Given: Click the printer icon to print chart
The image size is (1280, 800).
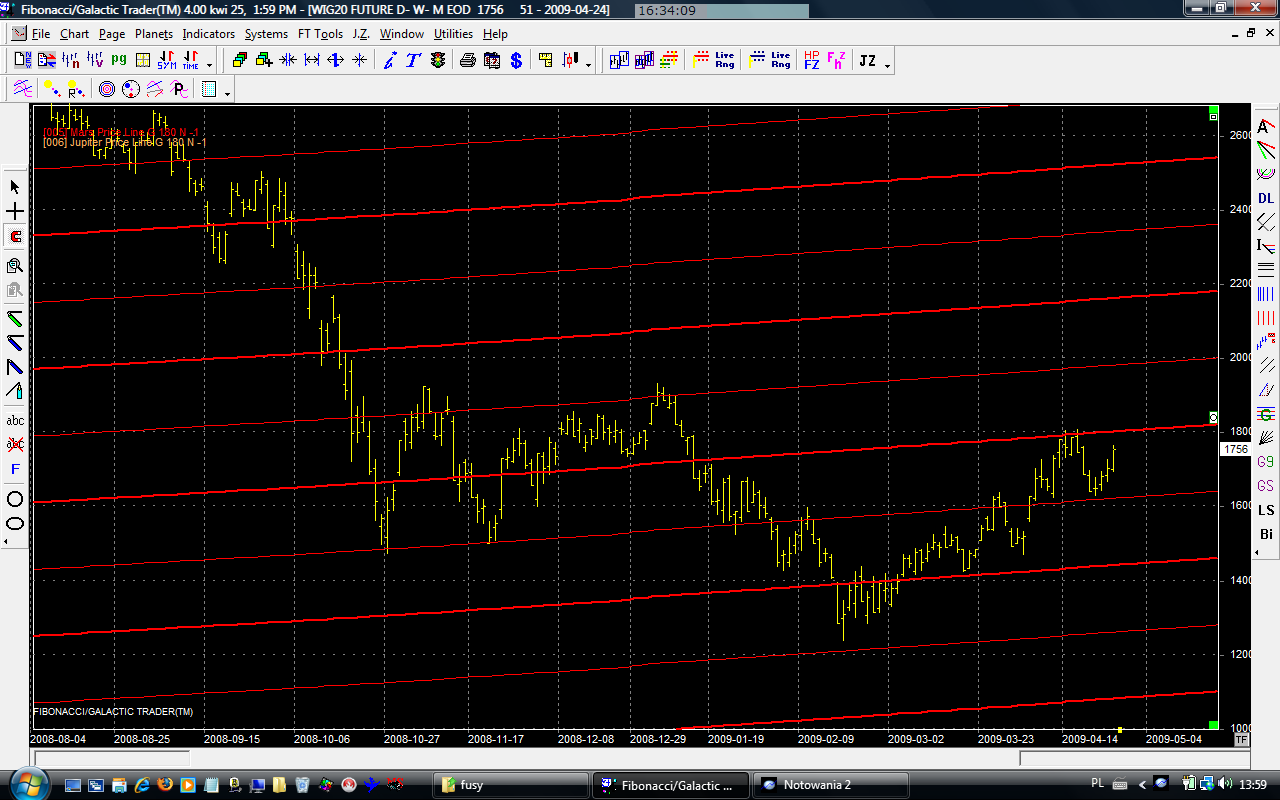Looking at the screenshot, I should pos(467,61).
